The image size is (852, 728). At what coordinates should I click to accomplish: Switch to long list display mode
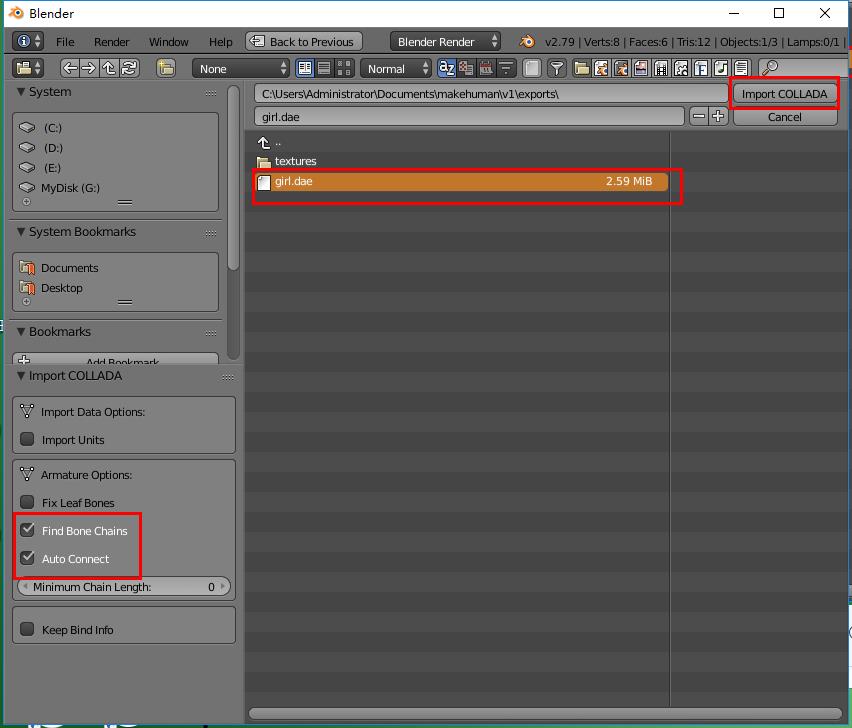point(324,68)
